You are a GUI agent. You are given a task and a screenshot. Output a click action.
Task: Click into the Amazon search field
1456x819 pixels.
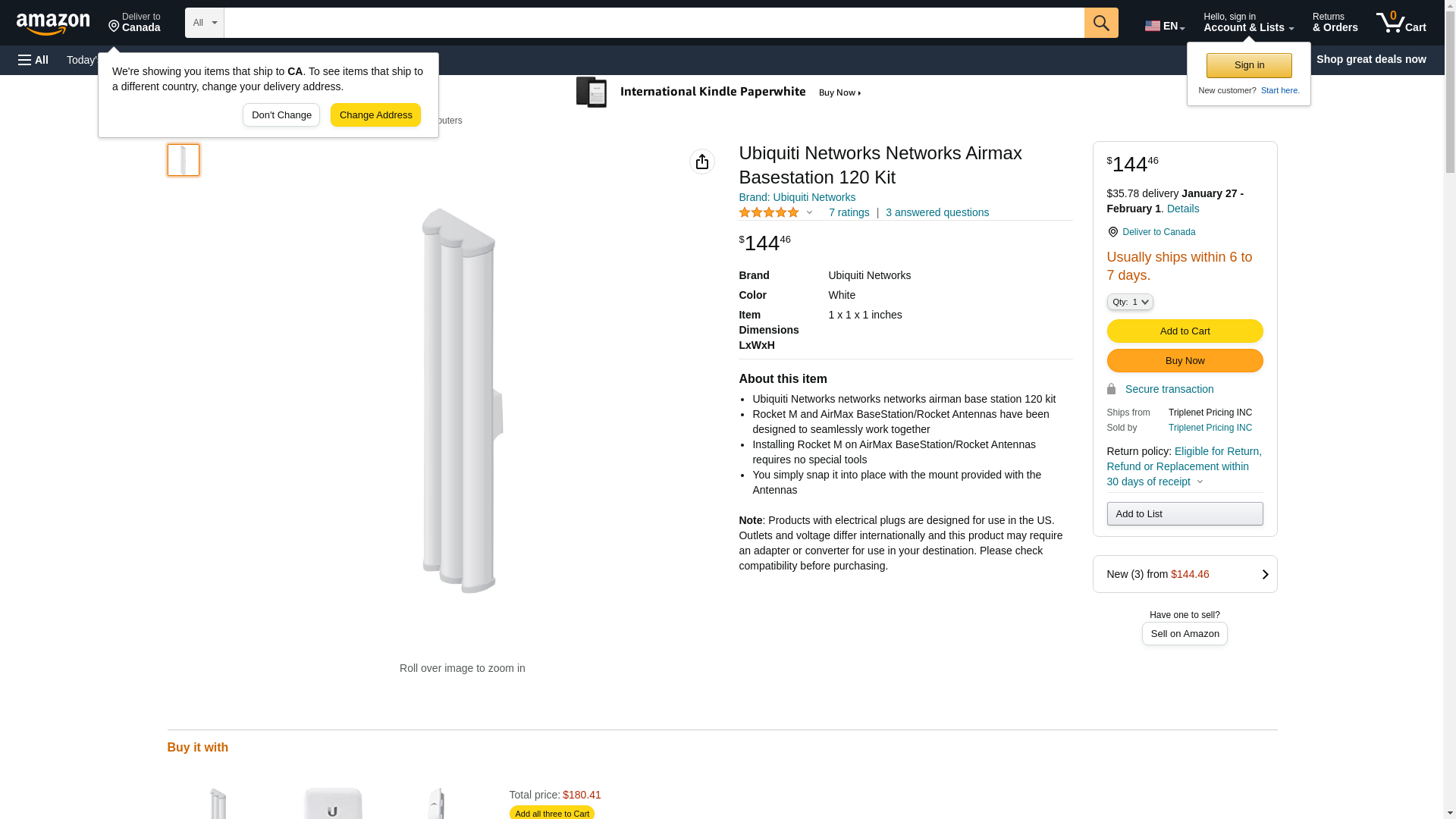point(654,23)
